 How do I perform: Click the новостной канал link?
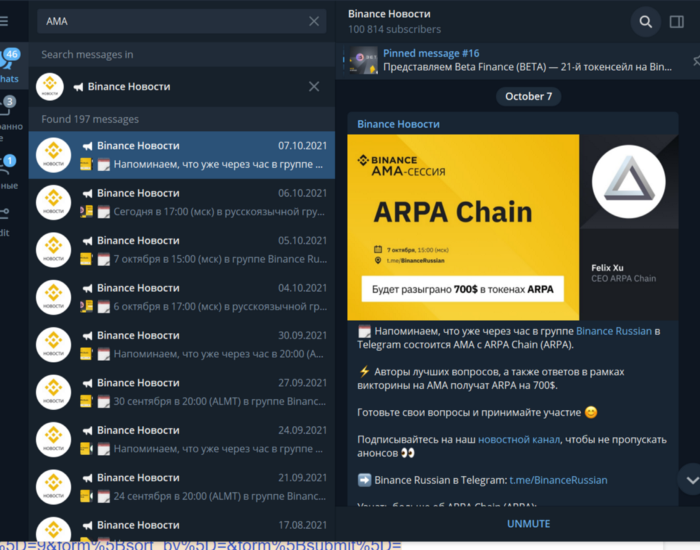[x=519, y=440]
